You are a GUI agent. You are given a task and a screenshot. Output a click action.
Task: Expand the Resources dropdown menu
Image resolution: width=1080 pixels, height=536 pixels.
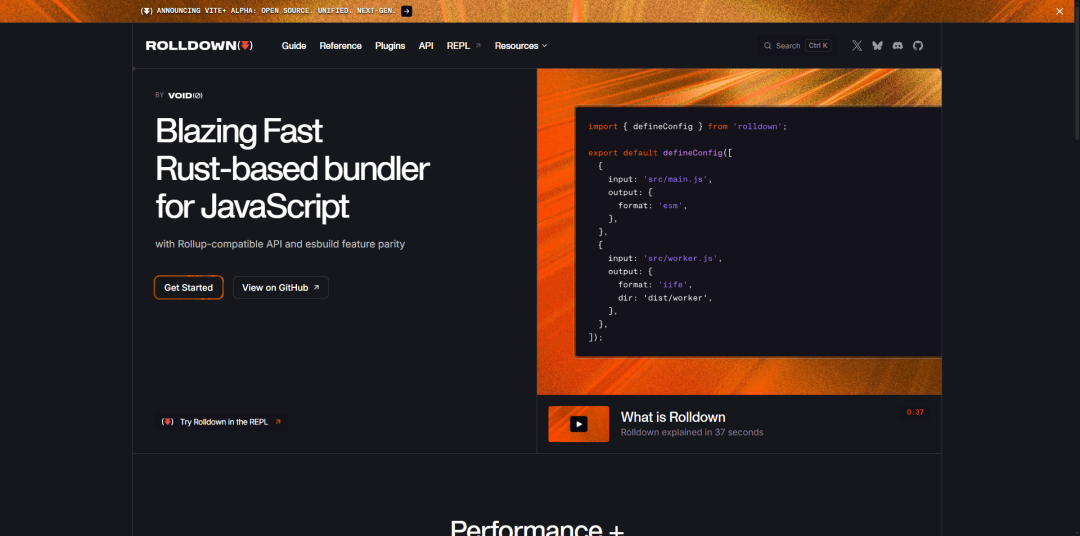point(521,45)
